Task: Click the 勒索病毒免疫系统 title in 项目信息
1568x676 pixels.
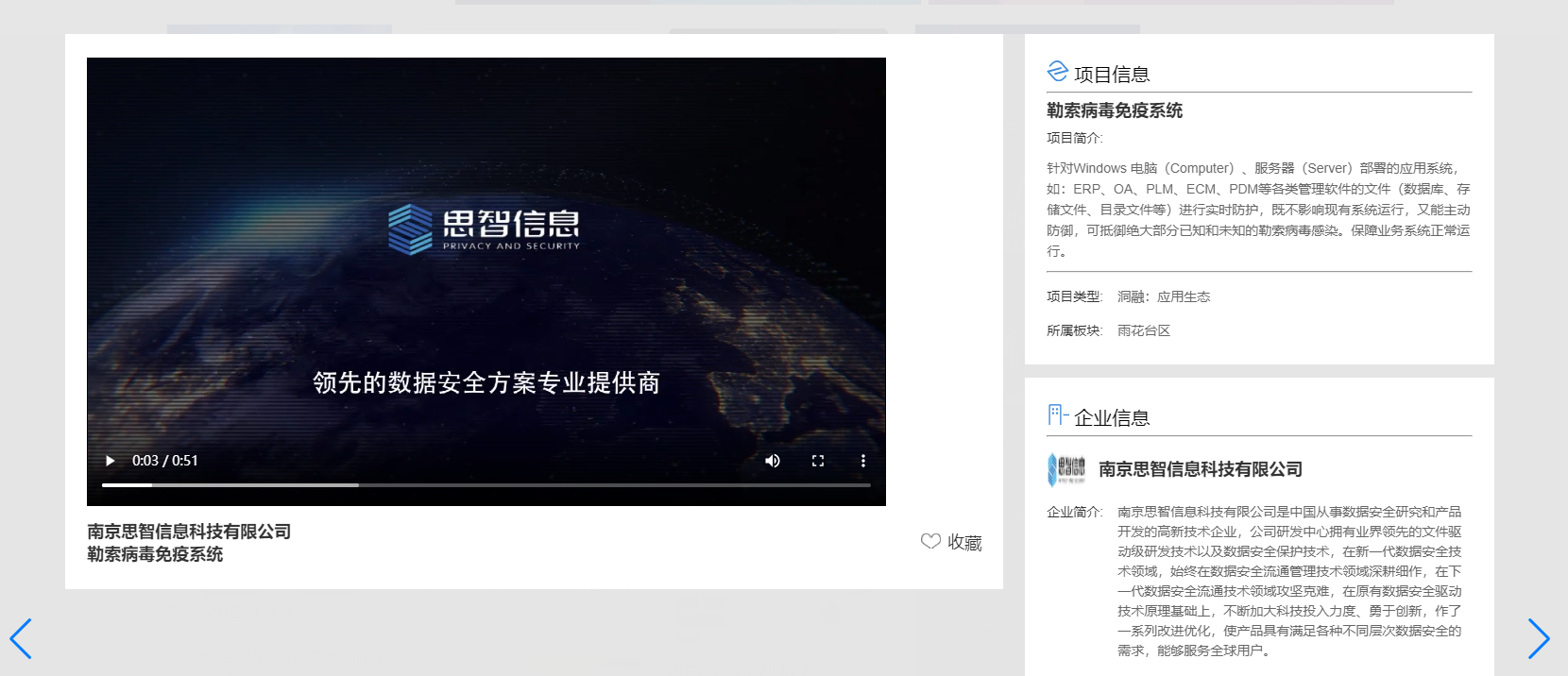Action: 1115,110
